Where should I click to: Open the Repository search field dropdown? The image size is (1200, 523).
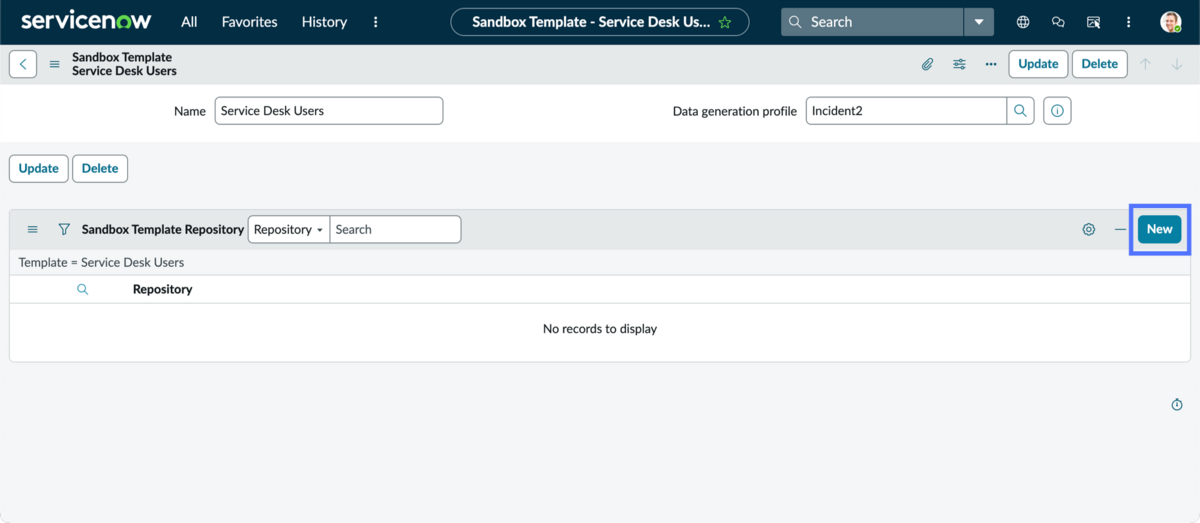[289, 229]
